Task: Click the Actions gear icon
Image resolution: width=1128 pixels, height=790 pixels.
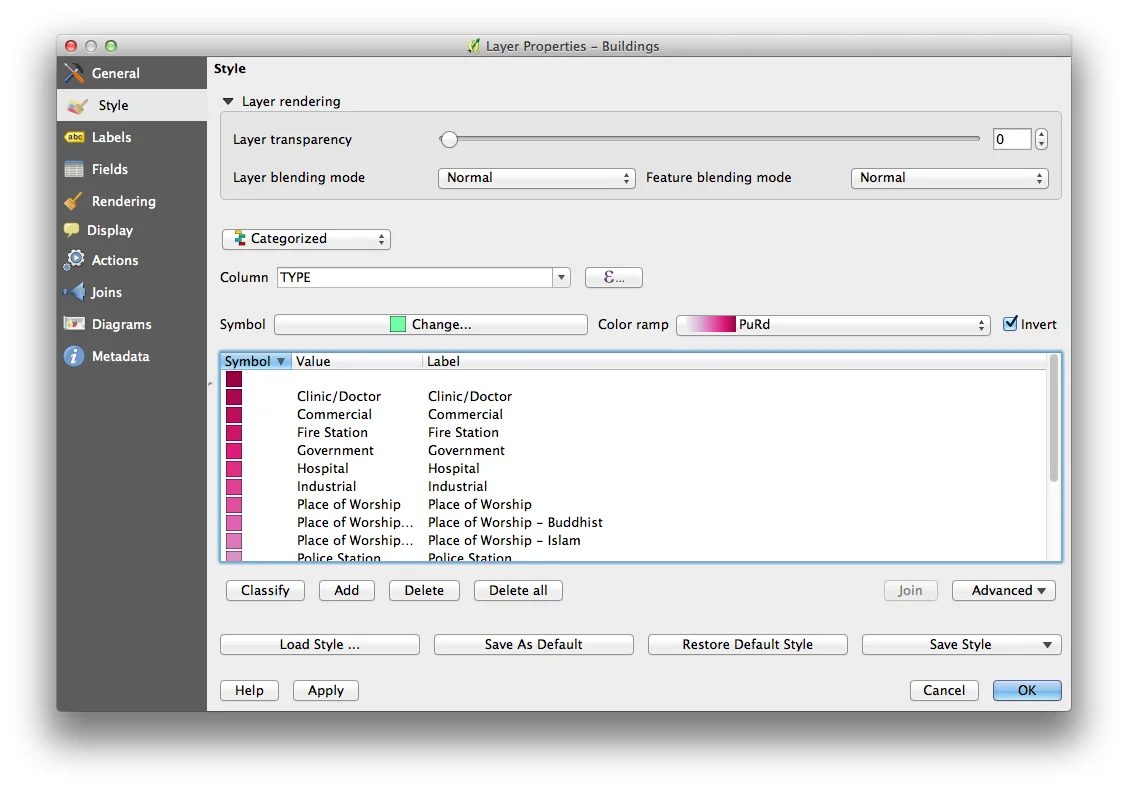Action: pyautogui.click(x=75, y=260)
